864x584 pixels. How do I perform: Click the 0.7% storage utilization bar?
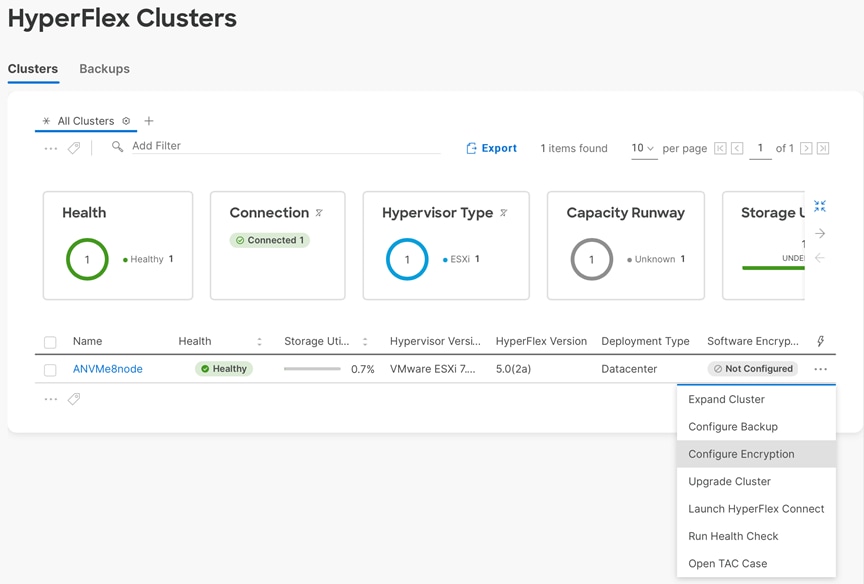[312, 369]
